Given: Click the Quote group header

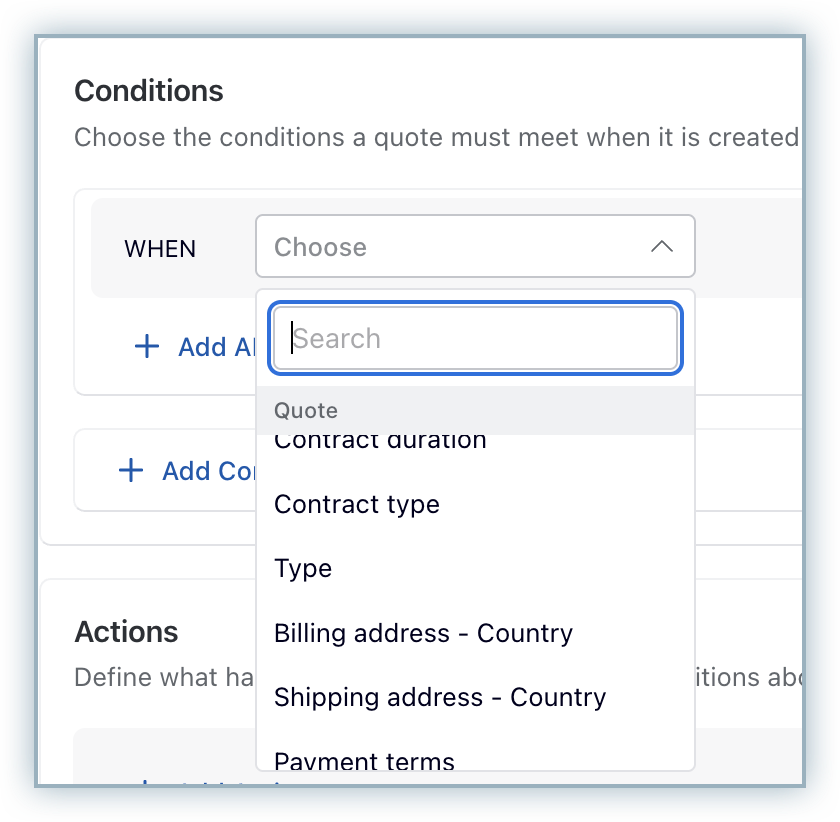Looking at the screenshot, I should tap(306, 411).
